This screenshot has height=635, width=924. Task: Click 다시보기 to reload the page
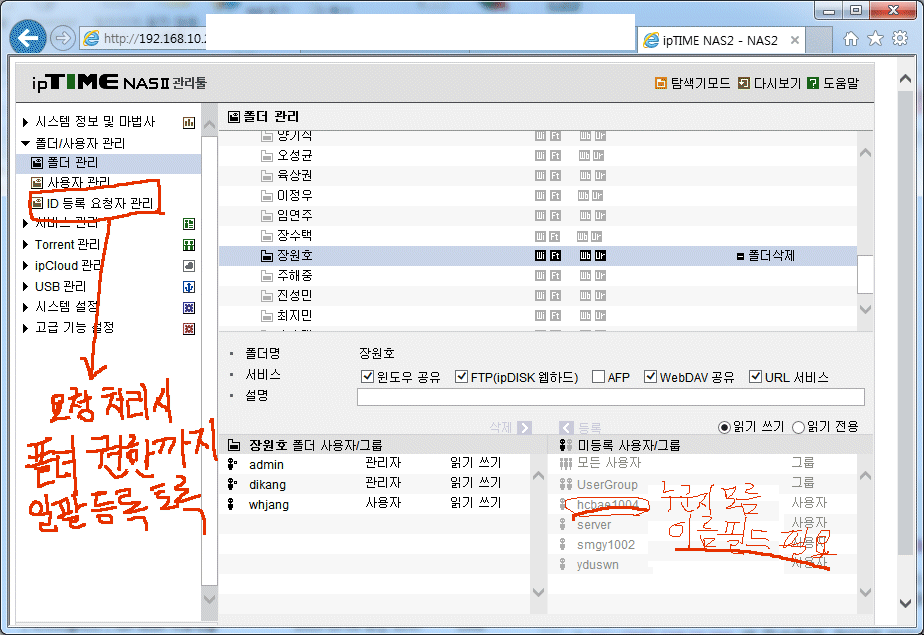pyautogui.click(x=770, y=83)
